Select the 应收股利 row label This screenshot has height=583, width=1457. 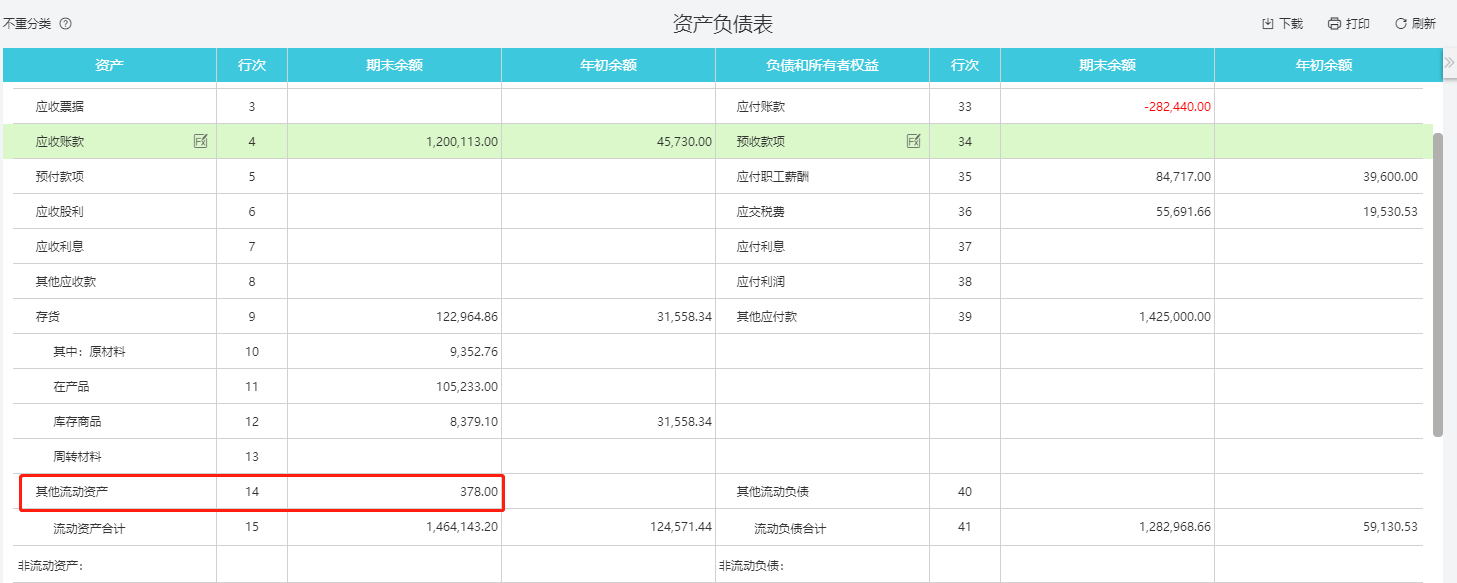click(x=60, y=211)
